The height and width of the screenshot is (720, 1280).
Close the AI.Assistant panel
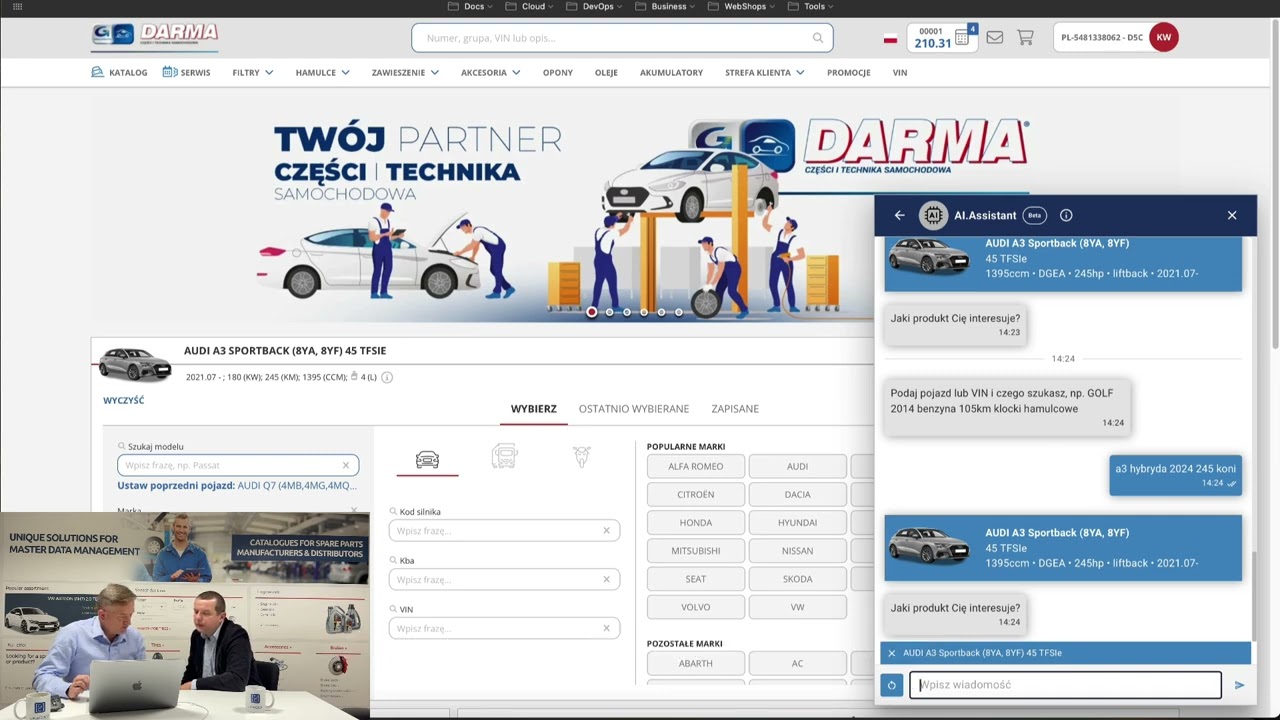point(1232,215)
